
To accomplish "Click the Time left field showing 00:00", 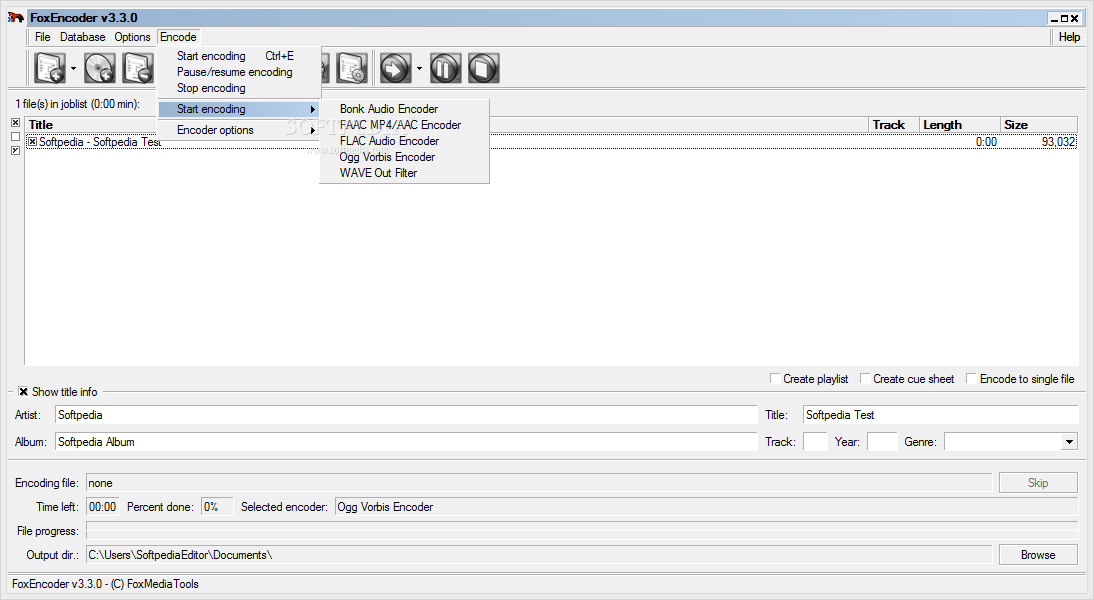I will coord(103,507).
